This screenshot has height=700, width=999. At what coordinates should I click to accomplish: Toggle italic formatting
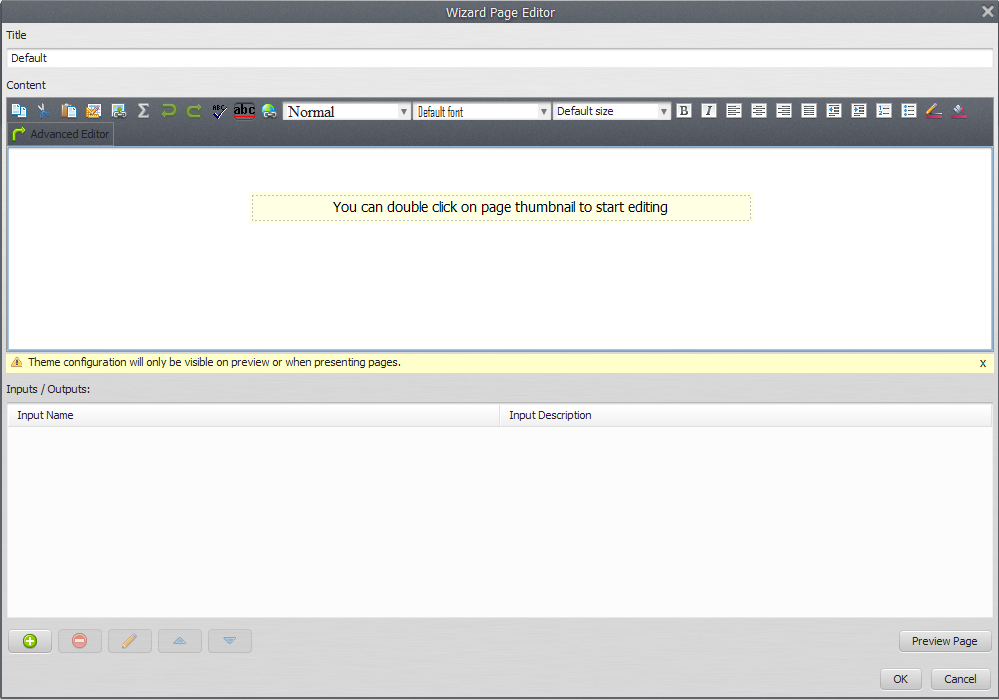pyautogui.click(x=708, y=111)
